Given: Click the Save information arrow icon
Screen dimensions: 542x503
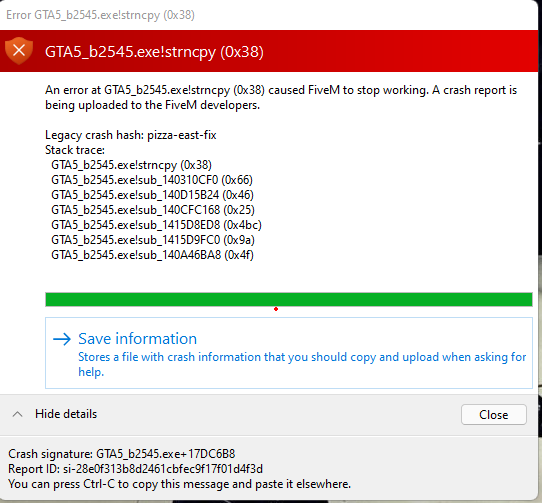Looking at the screenshot, I should pyautogui.click(x=62, y=339).
